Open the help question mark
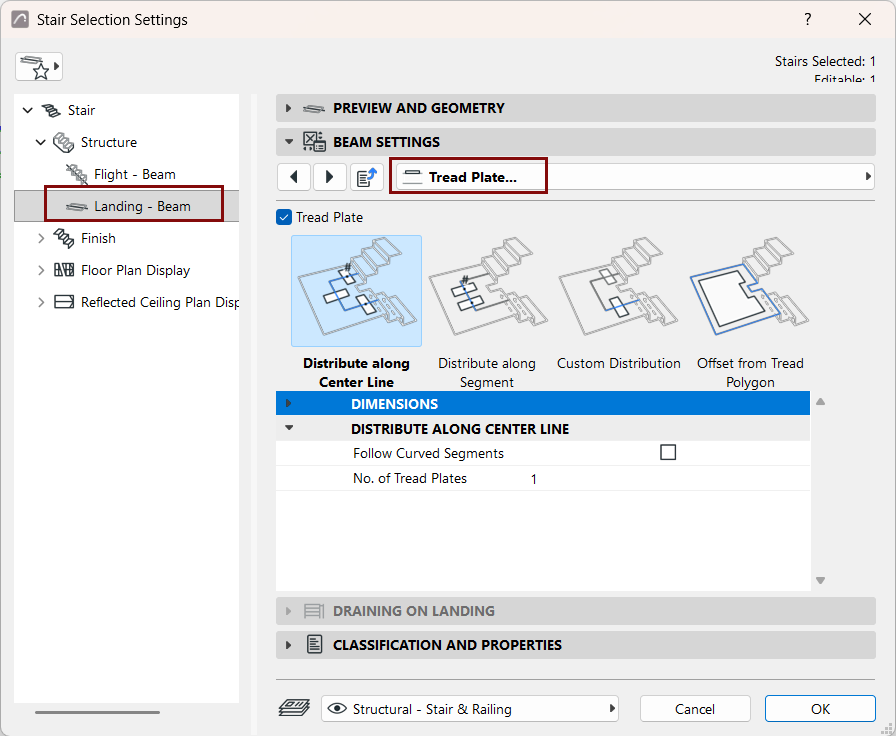 807,19
